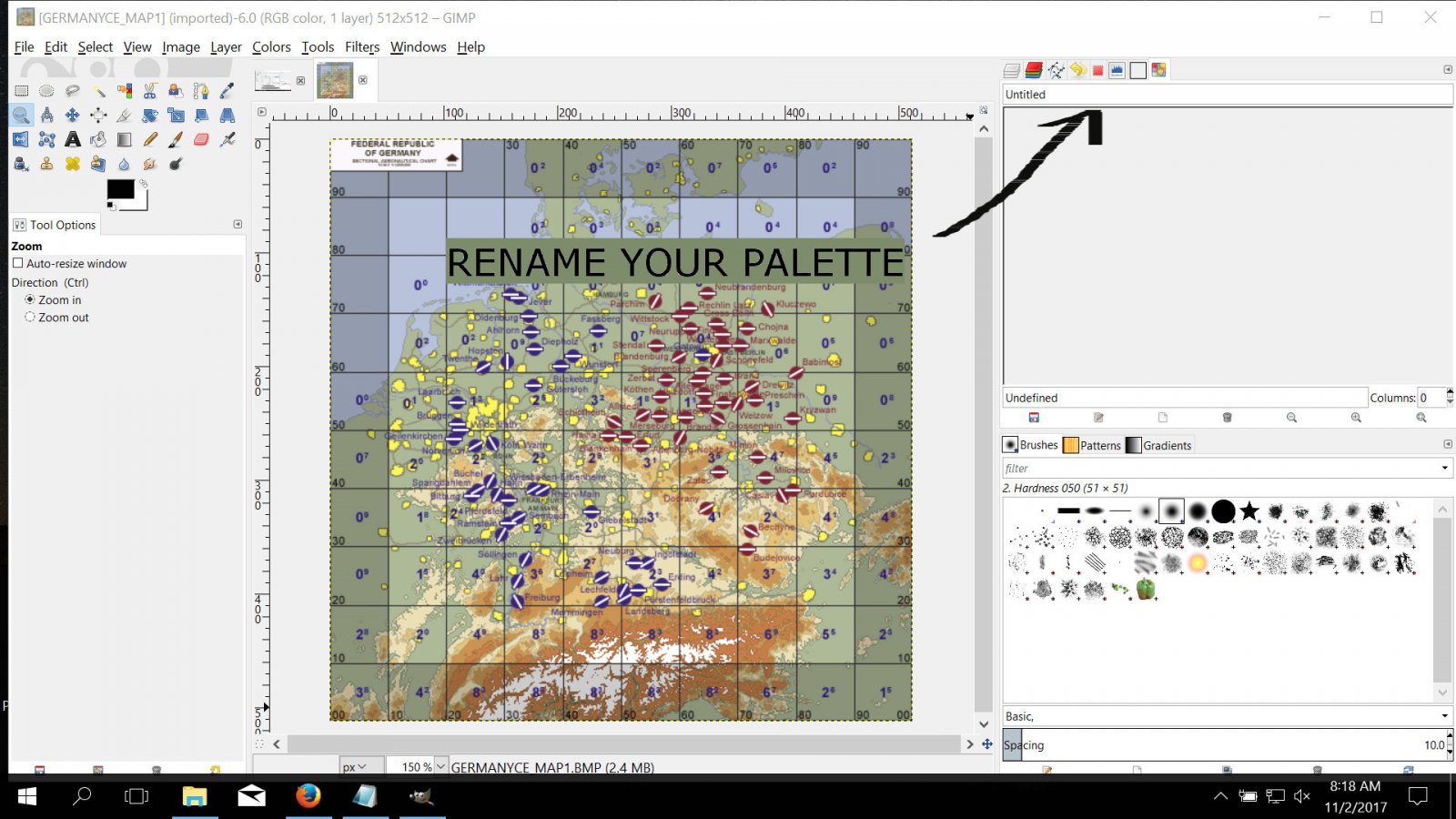
Task: Select the Zoom in radio button
Action: 30,299
